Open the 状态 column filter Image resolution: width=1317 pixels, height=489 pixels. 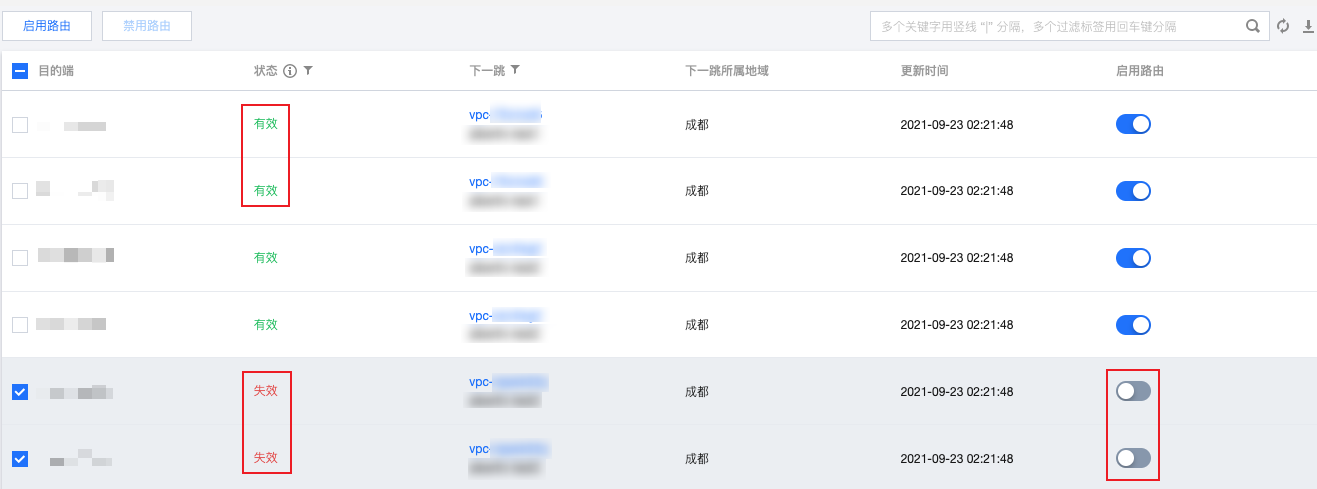[x=308, y=71]
